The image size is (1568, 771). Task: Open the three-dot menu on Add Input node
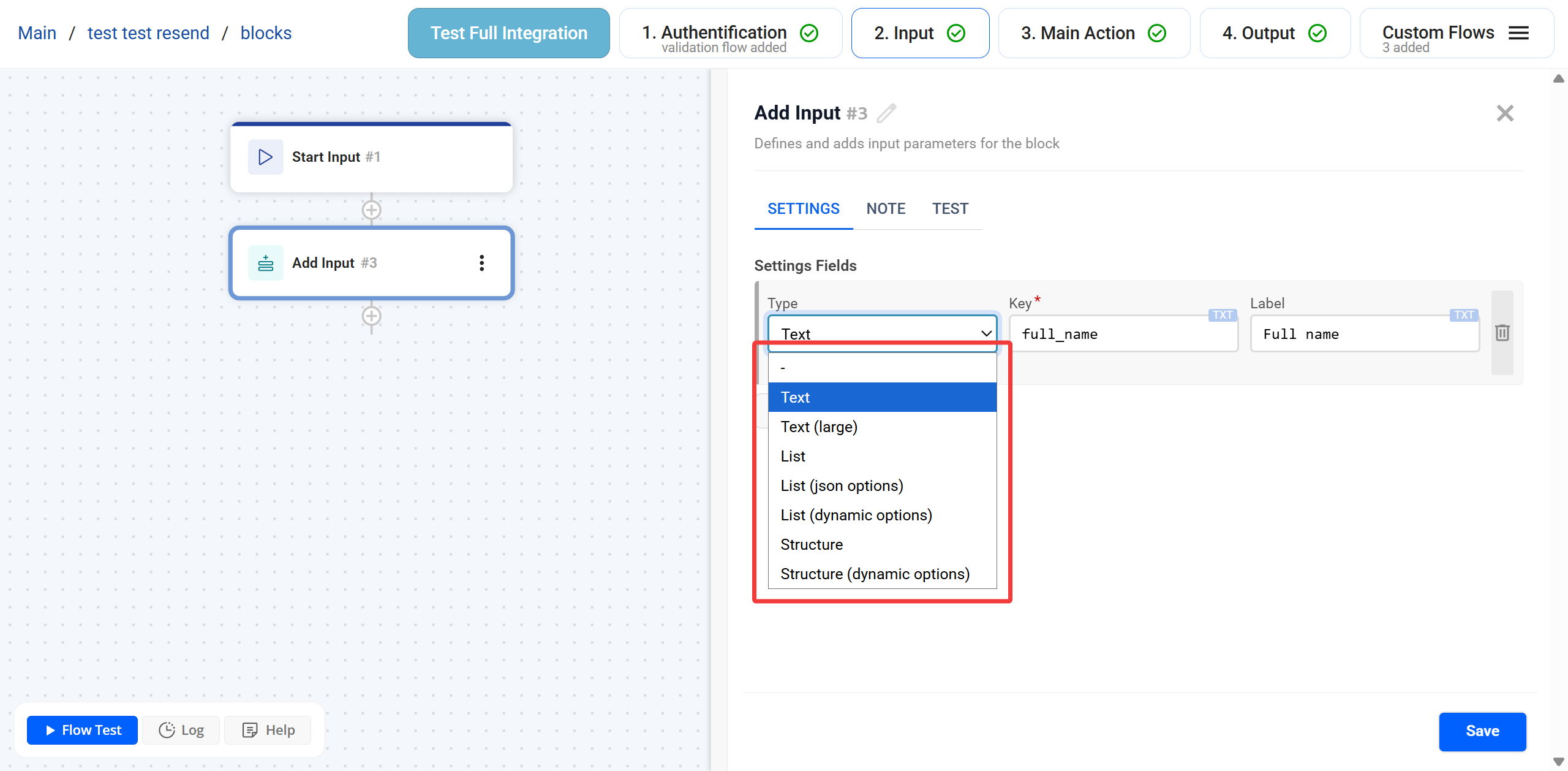click(481, 263)
